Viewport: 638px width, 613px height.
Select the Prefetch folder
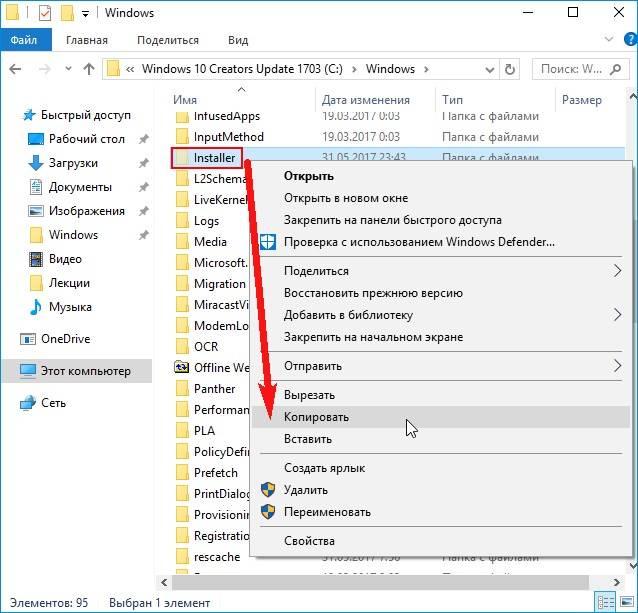click(216, 473)
